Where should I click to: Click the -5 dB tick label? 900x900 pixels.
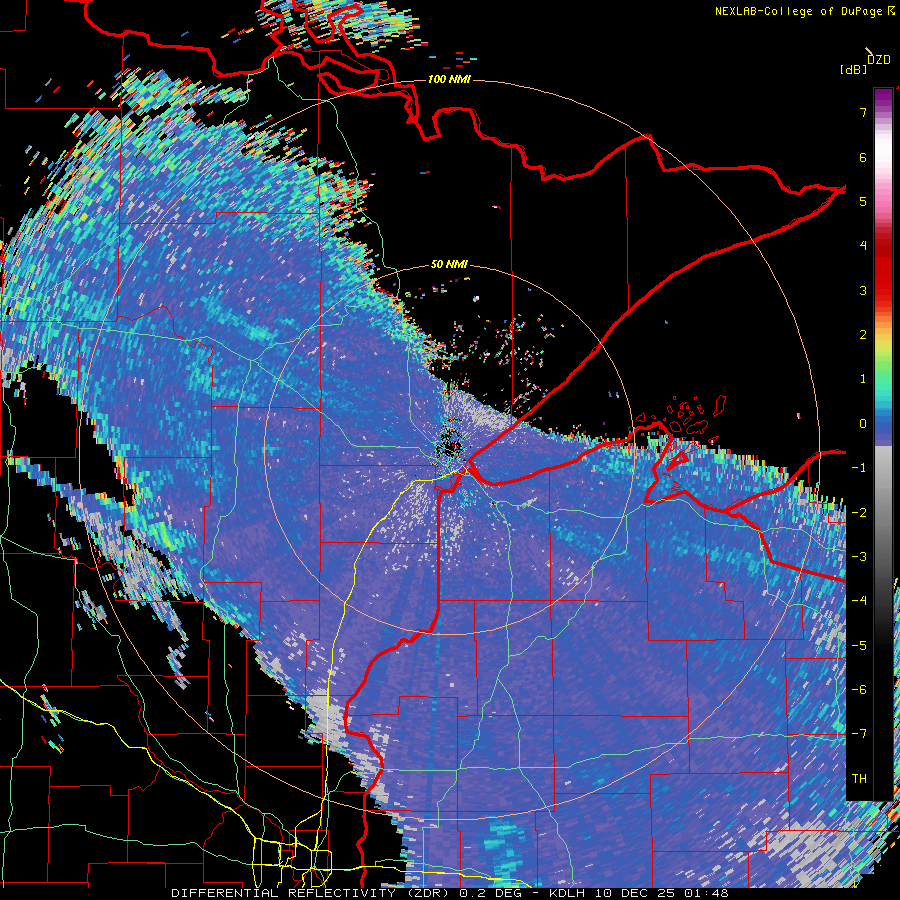859,646
